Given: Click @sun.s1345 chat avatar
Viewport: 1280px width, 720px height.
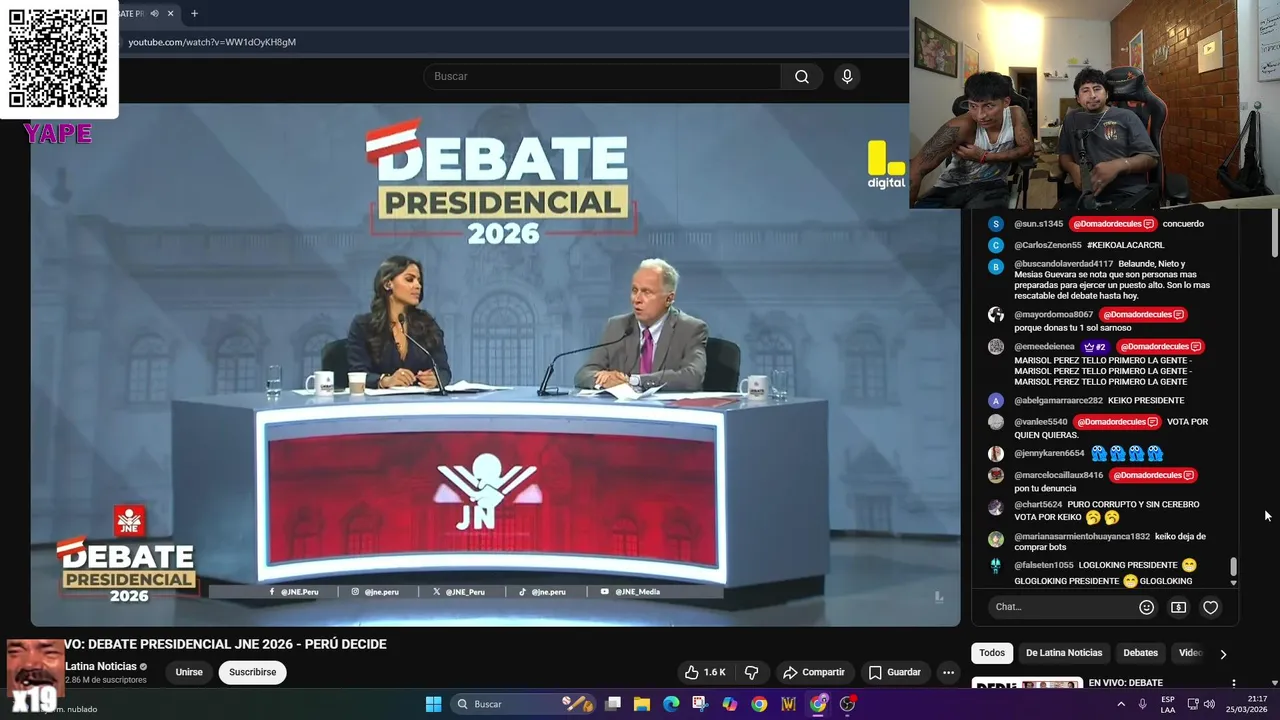Looking at the screenshot, I should (995, 224).
